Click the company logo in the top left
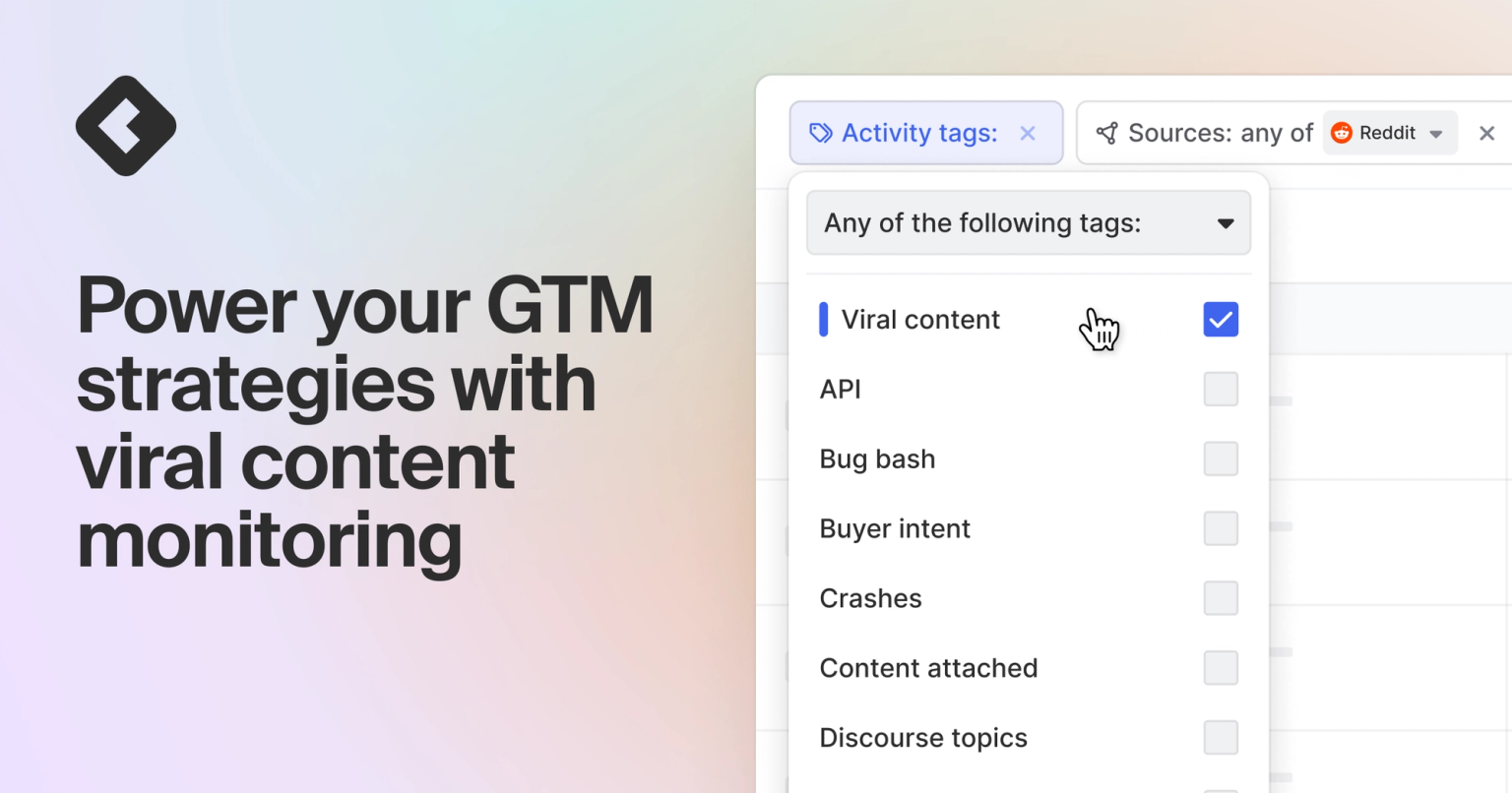The image size is (1512, 793). (125, 125)
